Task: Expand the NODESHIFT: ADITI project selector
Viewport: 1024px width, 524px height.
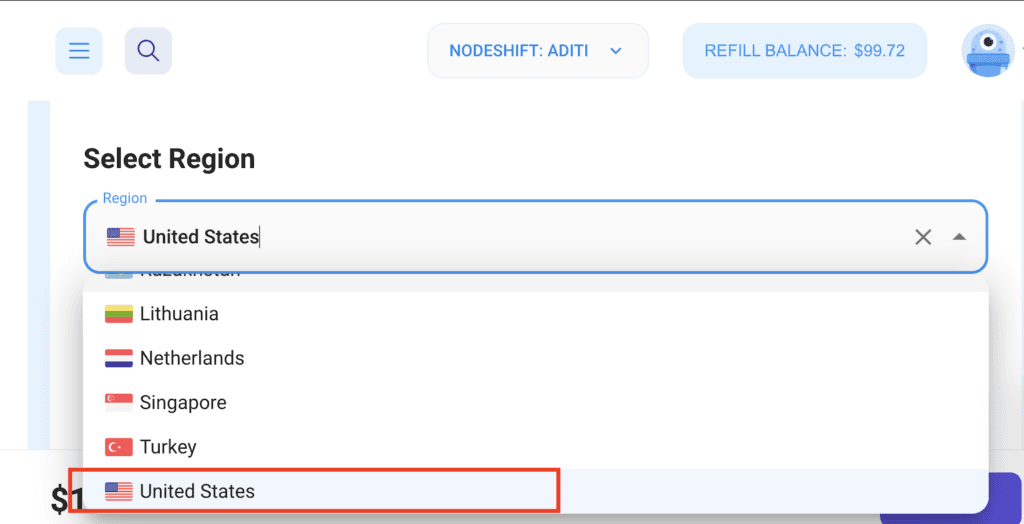Action: pos(538,51)
